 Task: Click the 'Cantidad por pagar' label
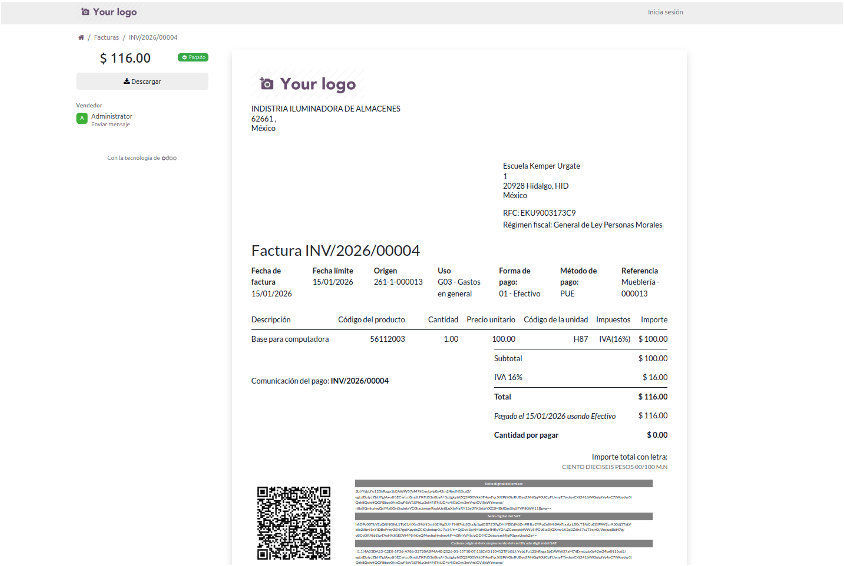tap(526, 435)
